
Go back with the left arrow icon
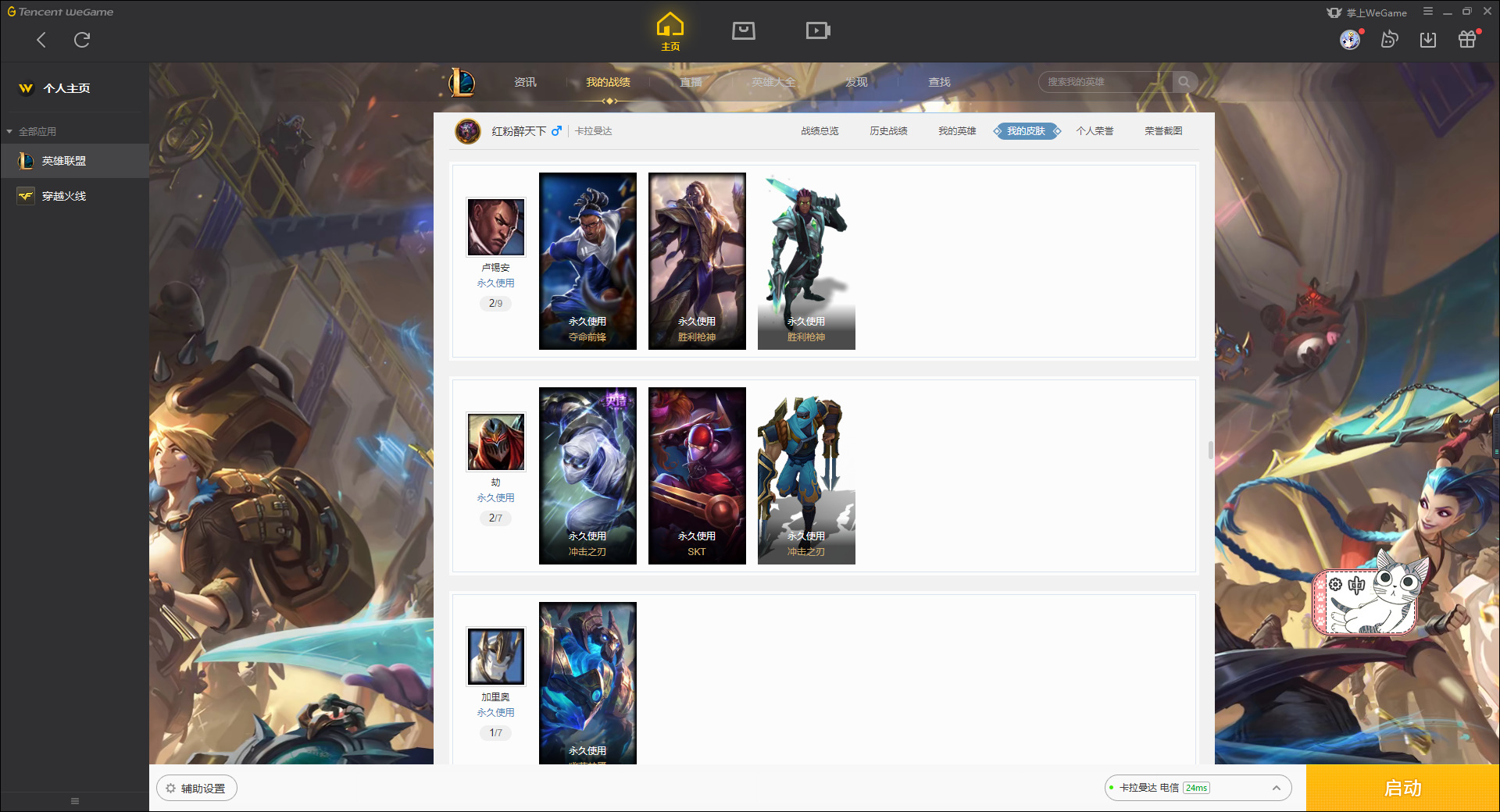41,40
